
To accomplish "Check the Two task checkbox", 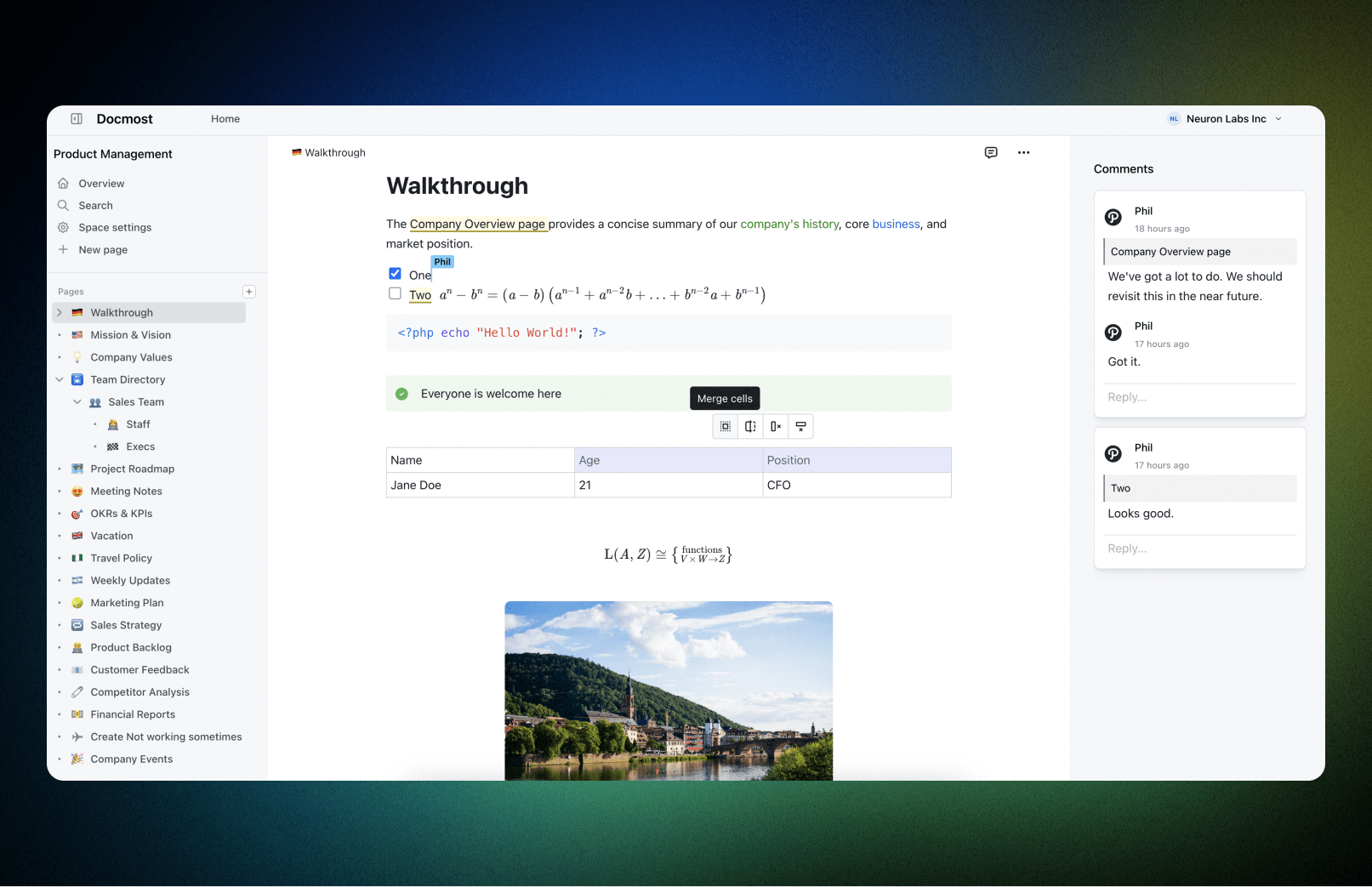I will (x=395, y=293).
